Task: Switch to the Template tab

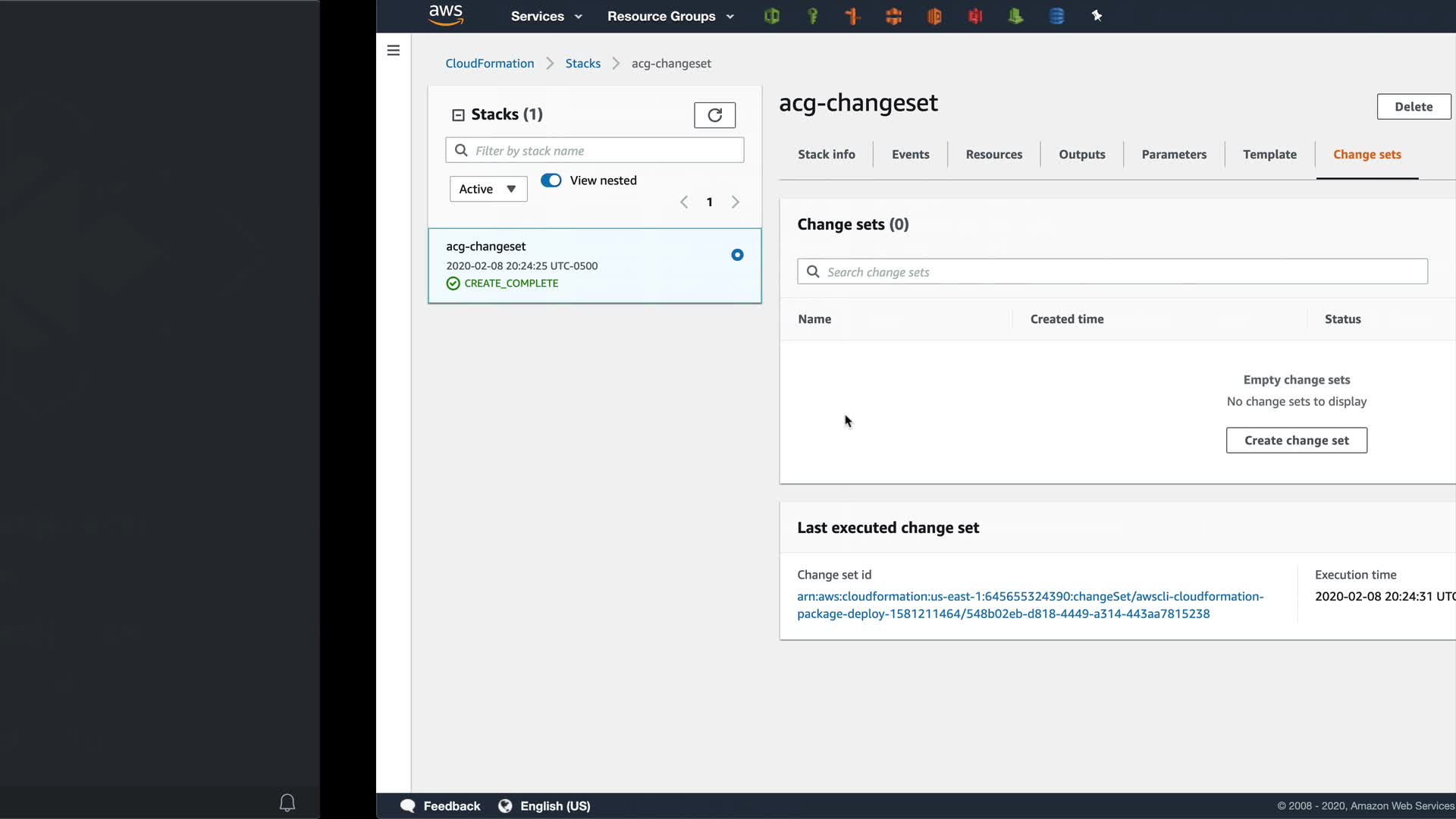Action: (x=1269, y=155)
